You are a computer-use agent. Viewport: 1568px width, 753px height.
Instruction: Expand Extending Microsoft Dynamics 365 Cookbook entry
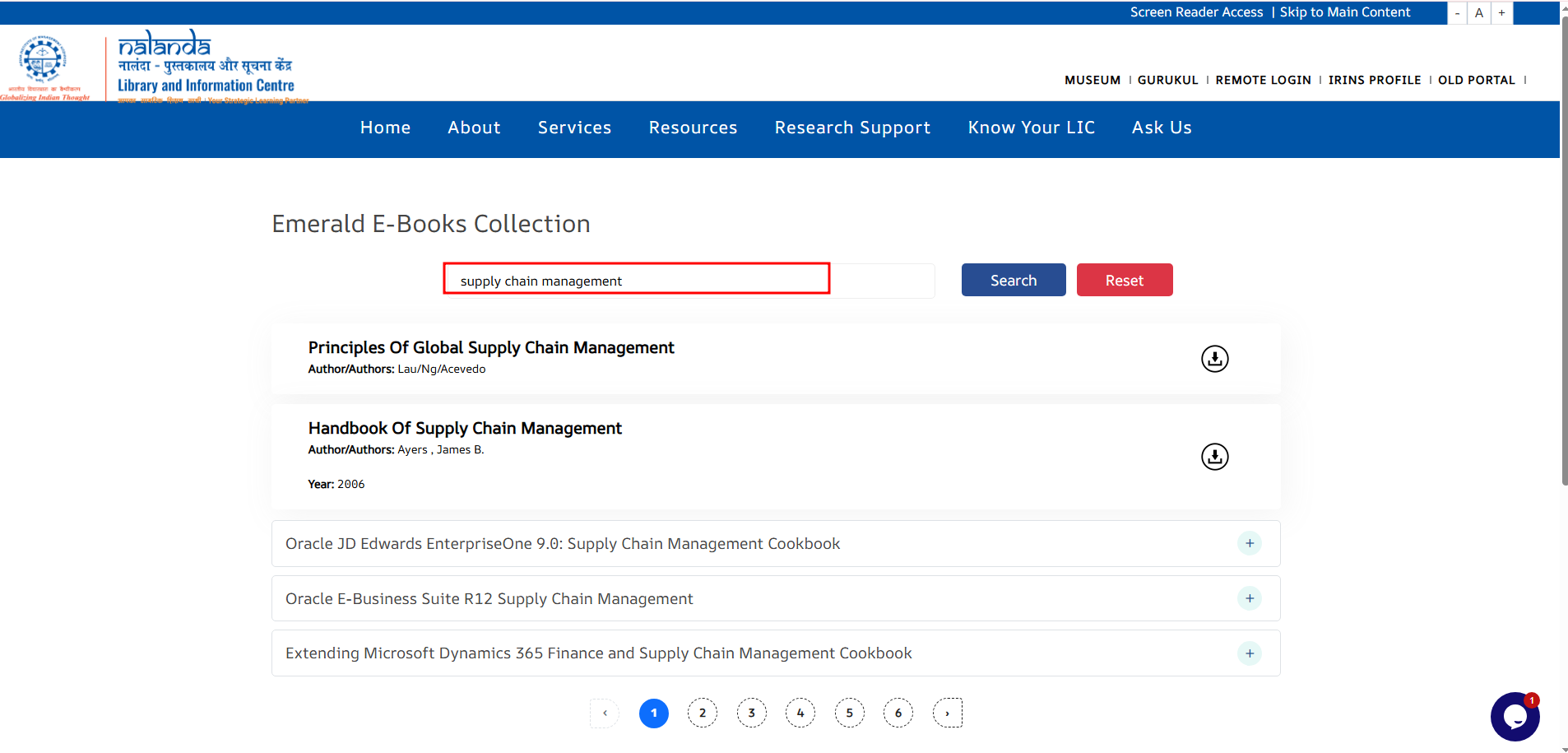[1249, 653]
